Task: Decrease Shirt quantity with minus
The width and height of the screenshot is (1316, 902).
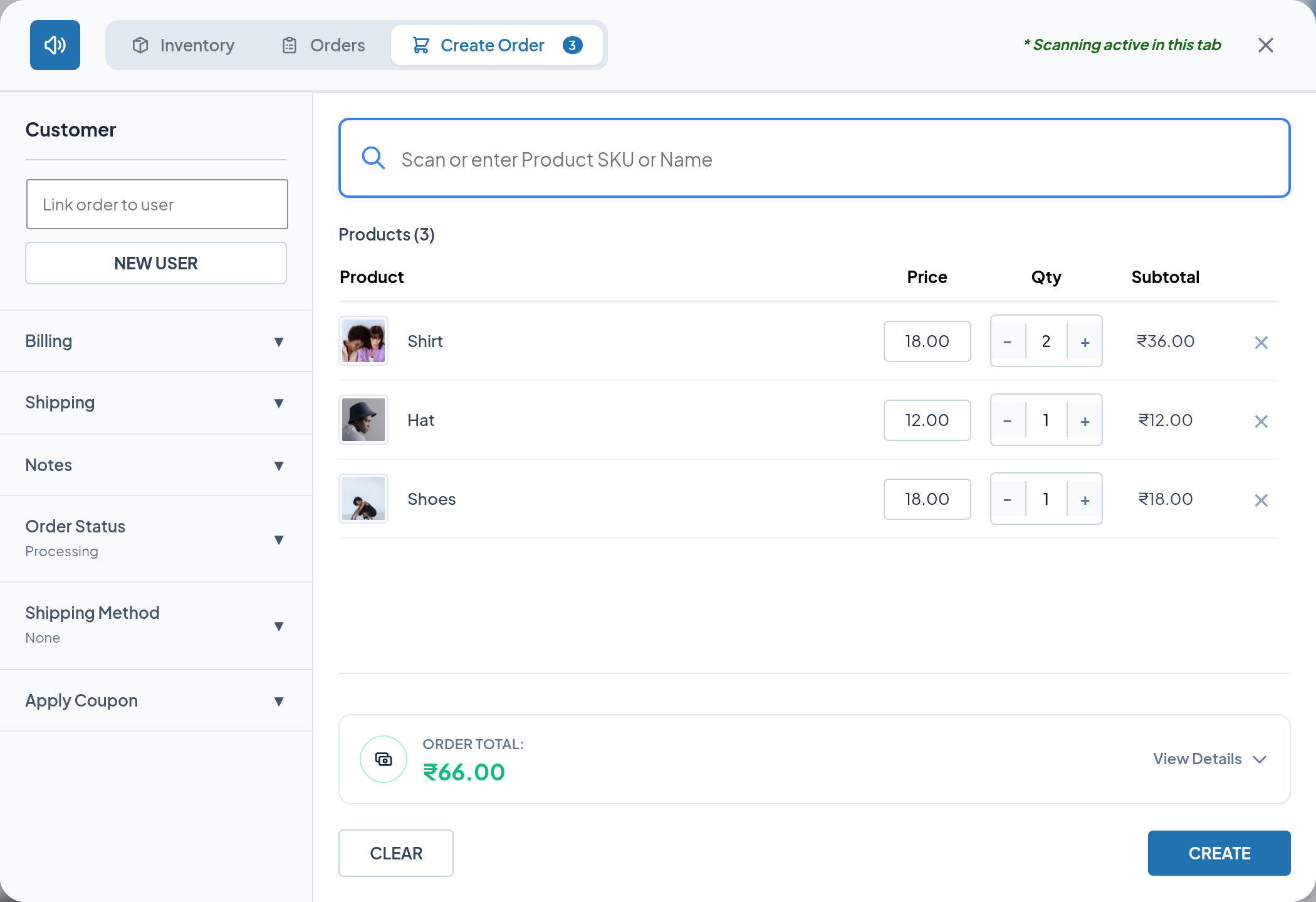Action: 1007,341
